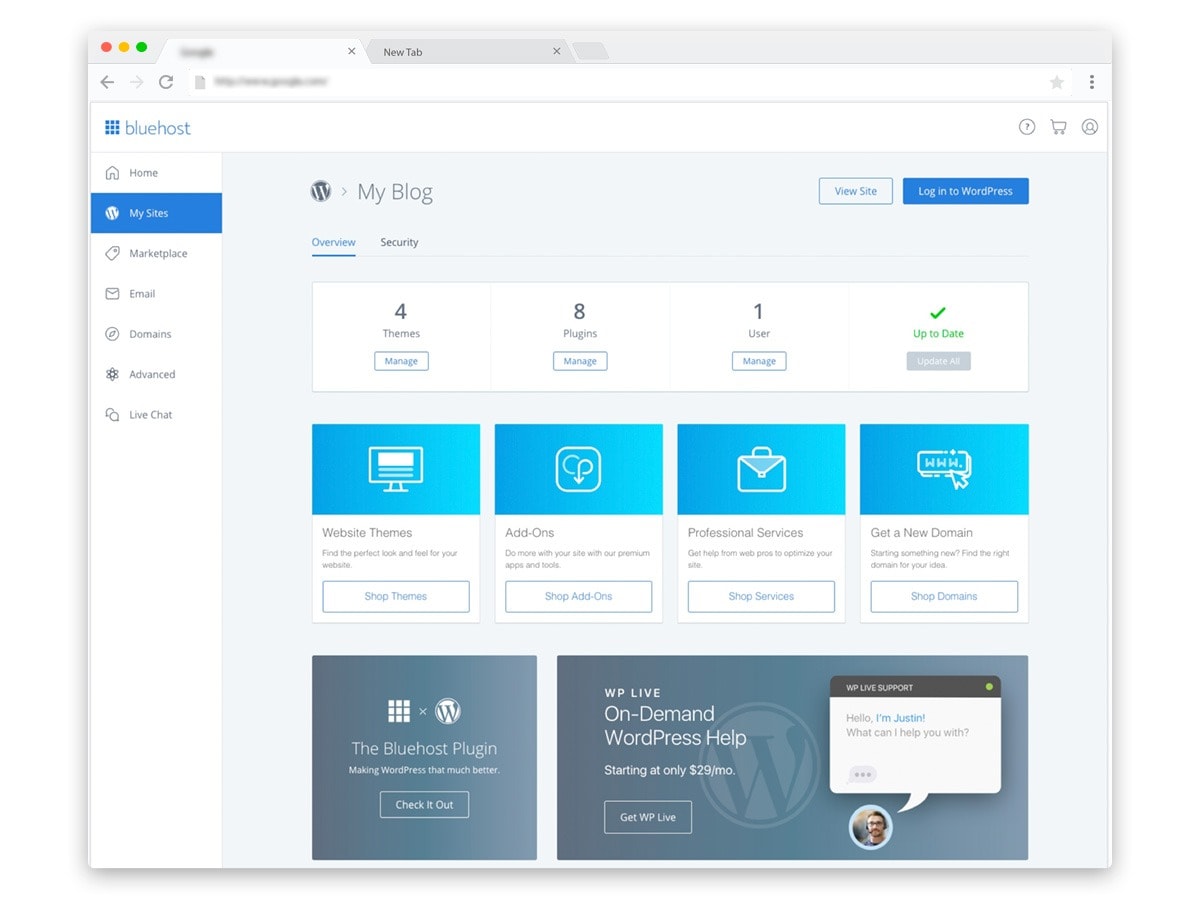Viewport: 1200px width, 900px height.
Task: Click the Domains compass icon
Action: tap(112, 334)
